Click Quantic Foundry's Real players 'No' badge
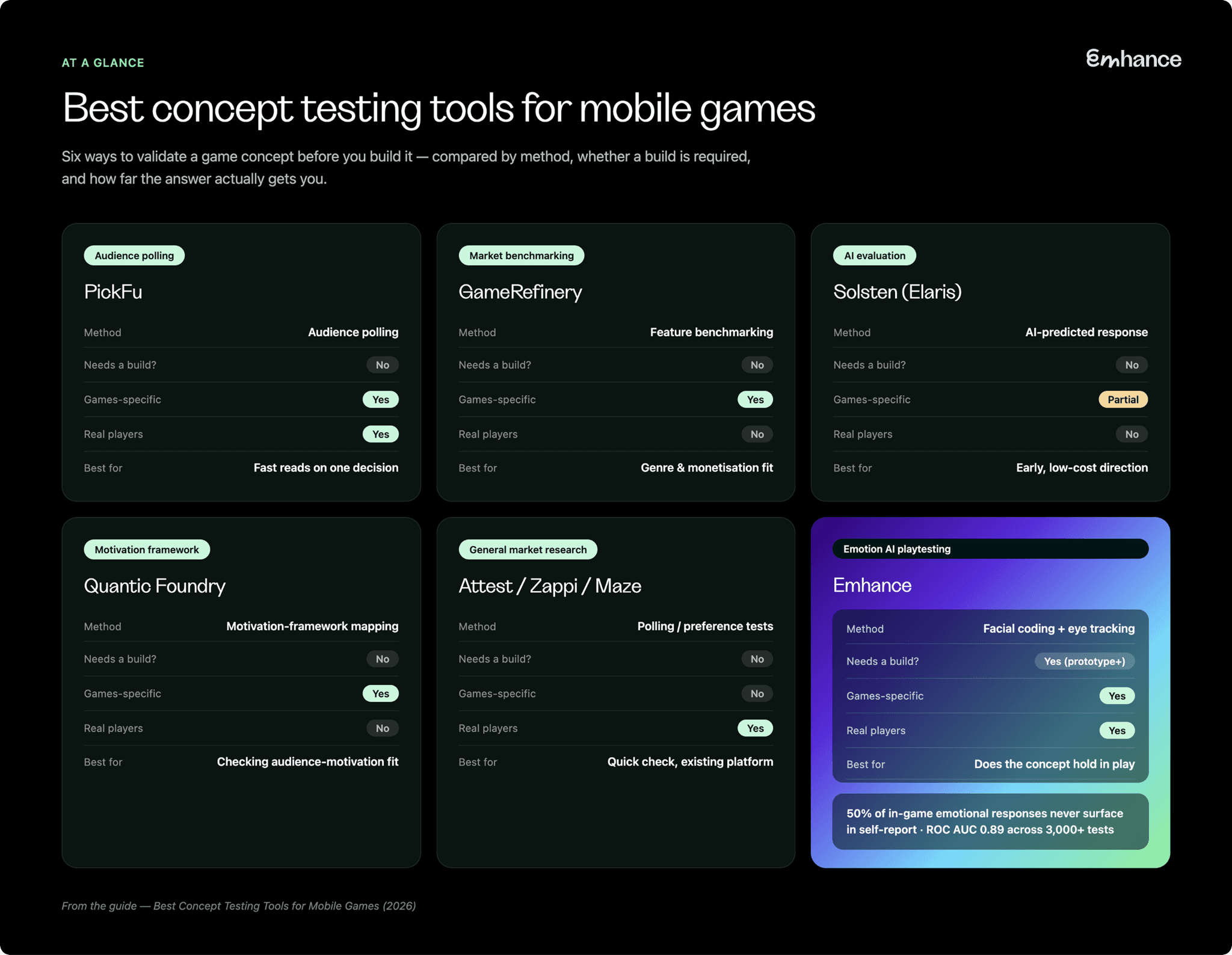 click(x=383, y=728)
